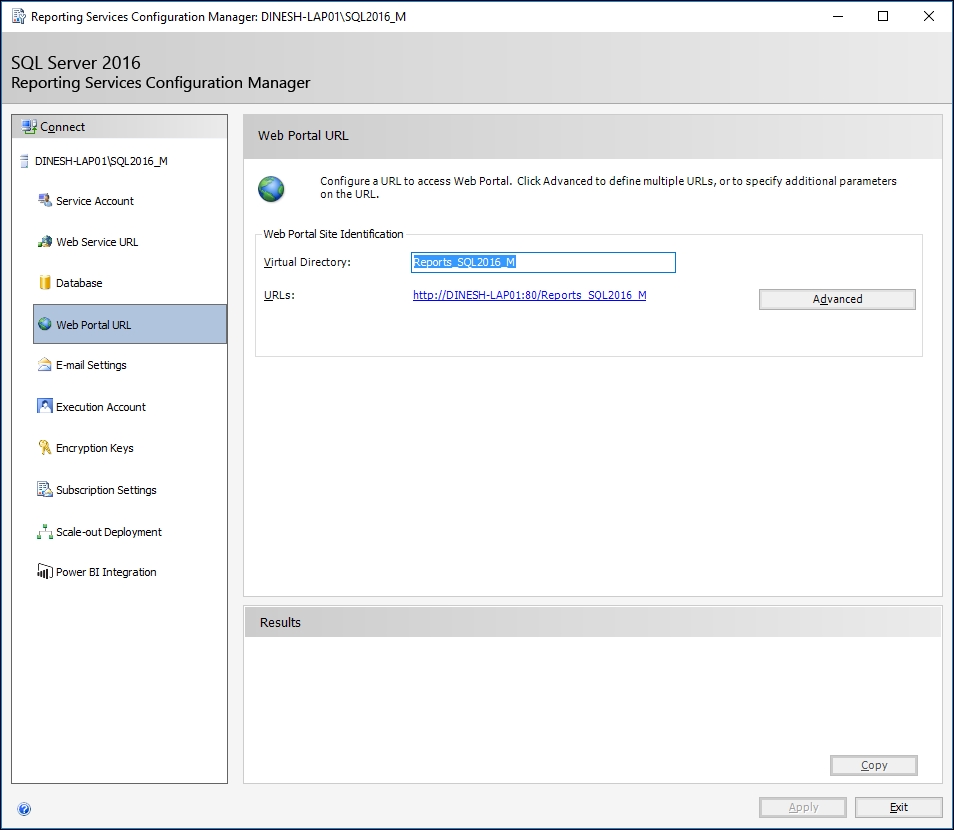Open the Service Account page

[x=94, y=201]
